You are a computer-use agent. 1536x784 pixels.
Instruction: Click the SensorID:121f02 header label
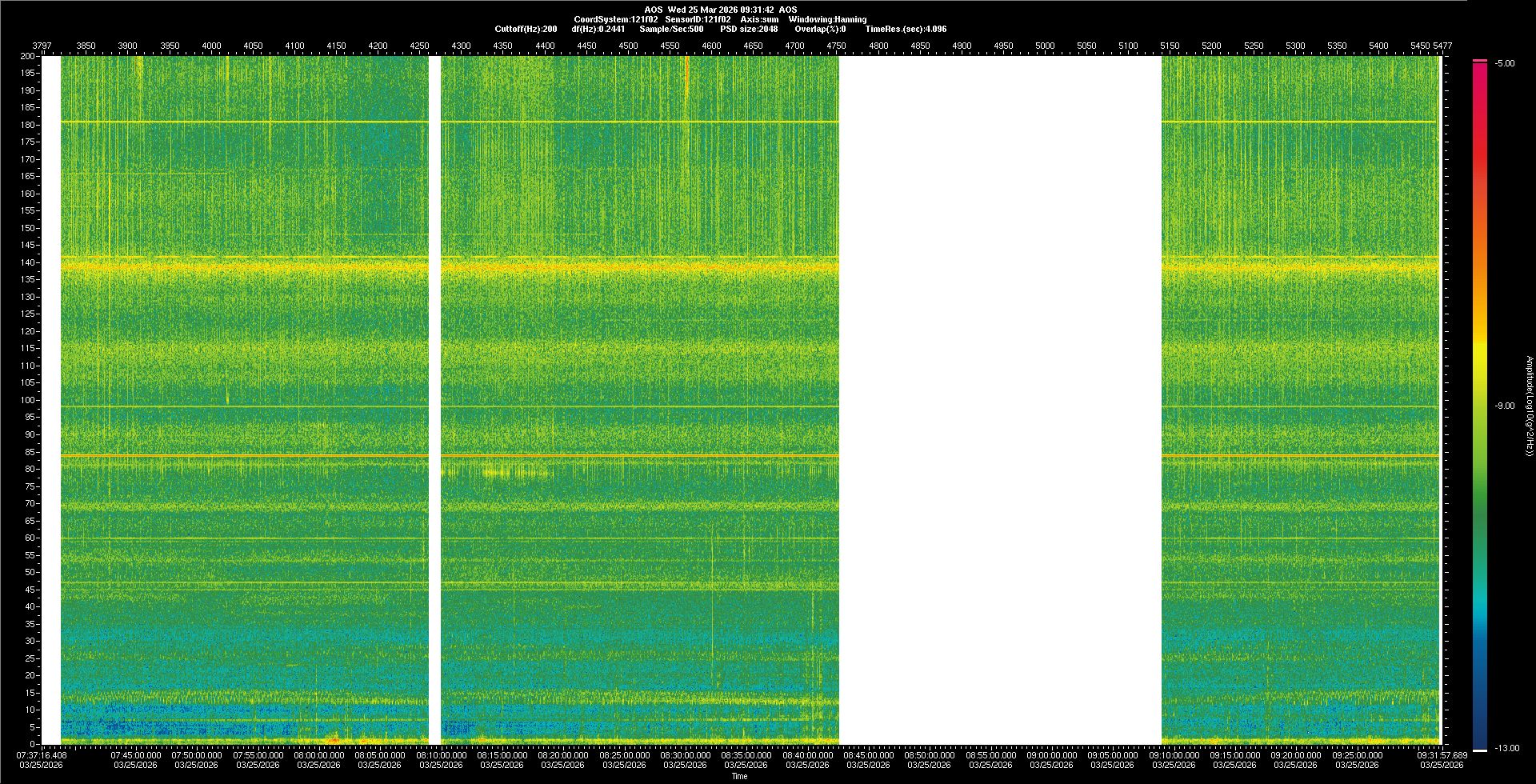698,19
